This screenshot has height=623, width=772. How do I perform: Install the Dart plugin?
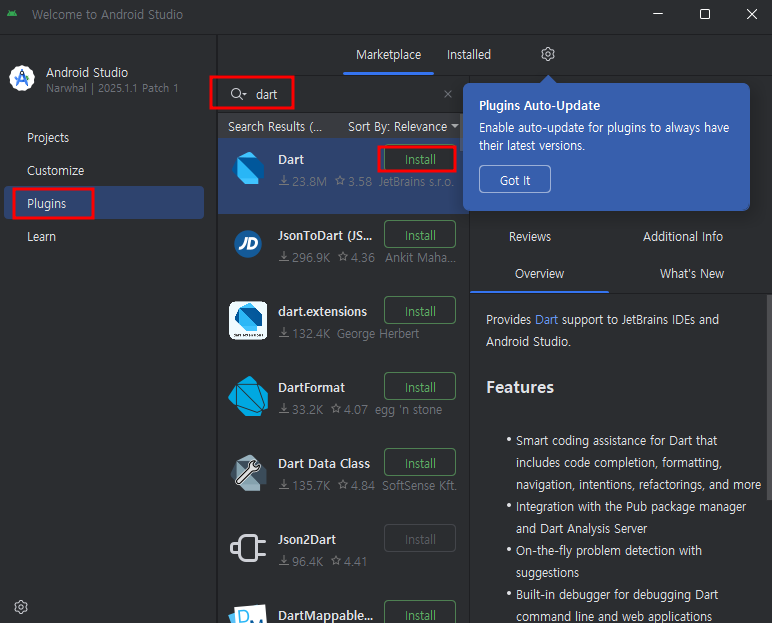pyautogui.click(x=420, y=159)
